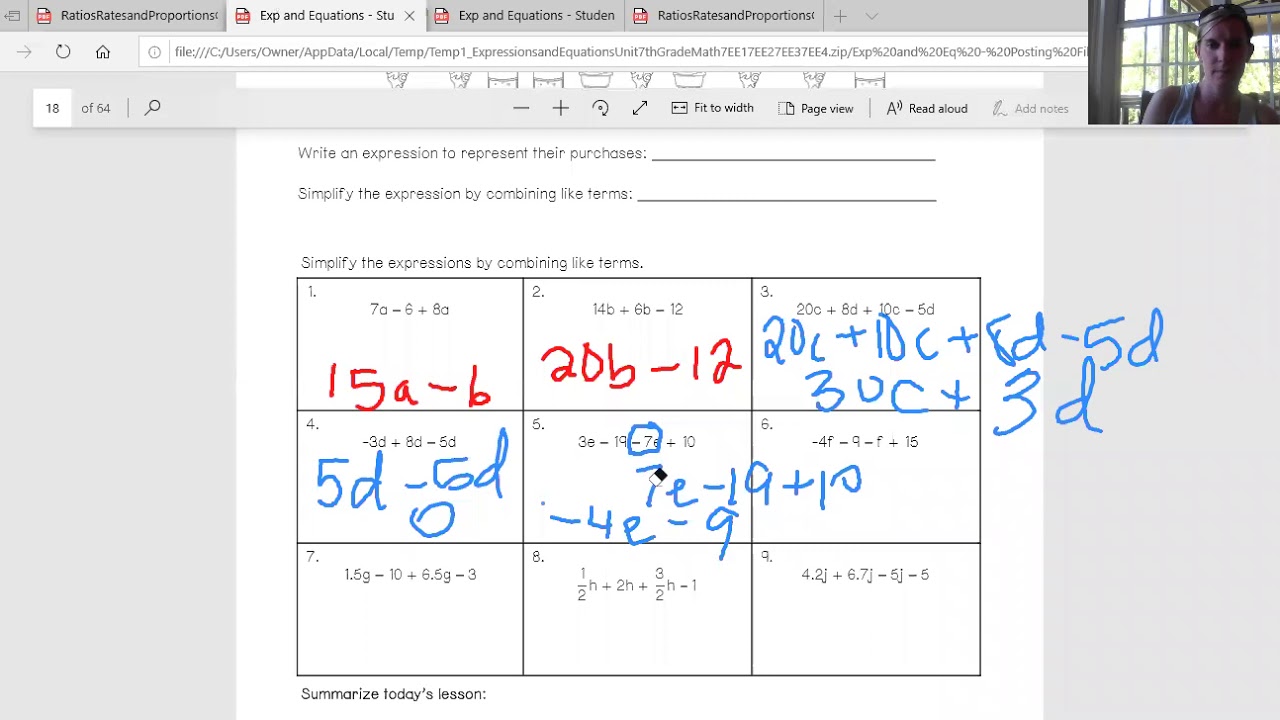Click the address bar file URL
This screenshot has width=1280, height=720.
(x=630, y=52)
